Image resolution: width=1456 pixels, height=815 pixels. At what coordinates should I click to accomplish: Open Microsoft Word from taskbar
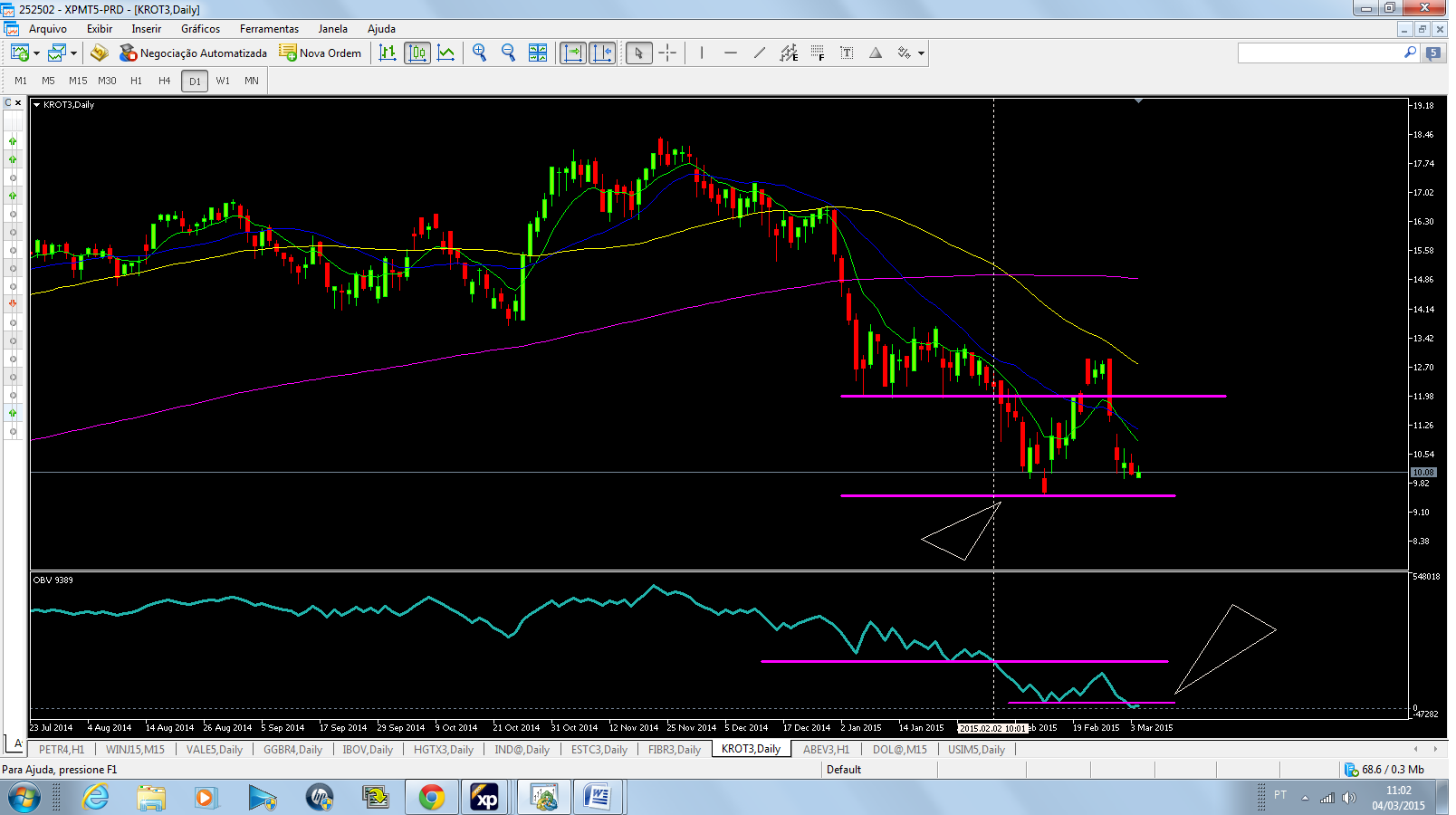[x=597, y=798]
